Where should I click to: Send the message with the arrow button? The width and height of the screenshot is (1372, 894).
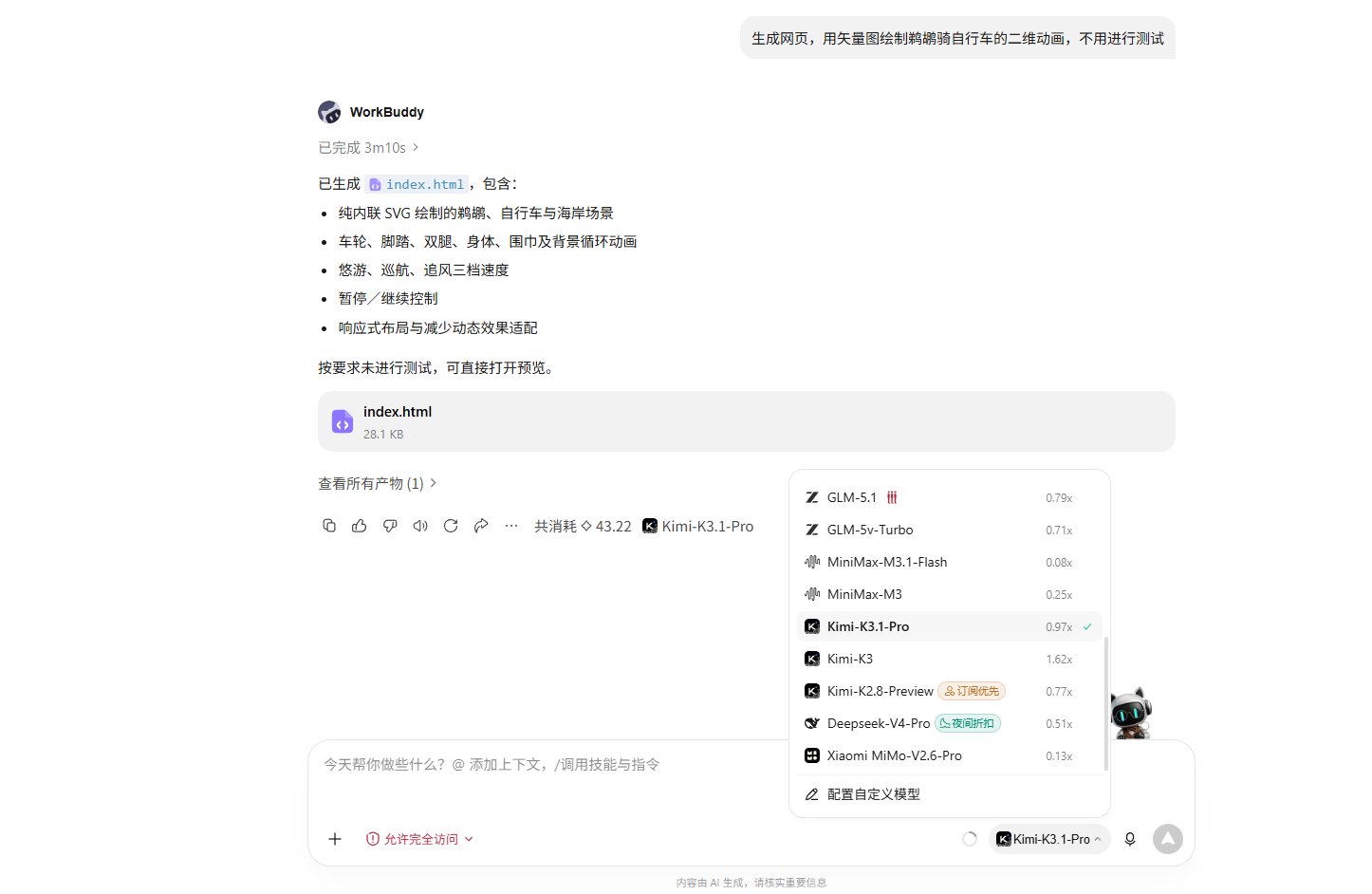1168,839
